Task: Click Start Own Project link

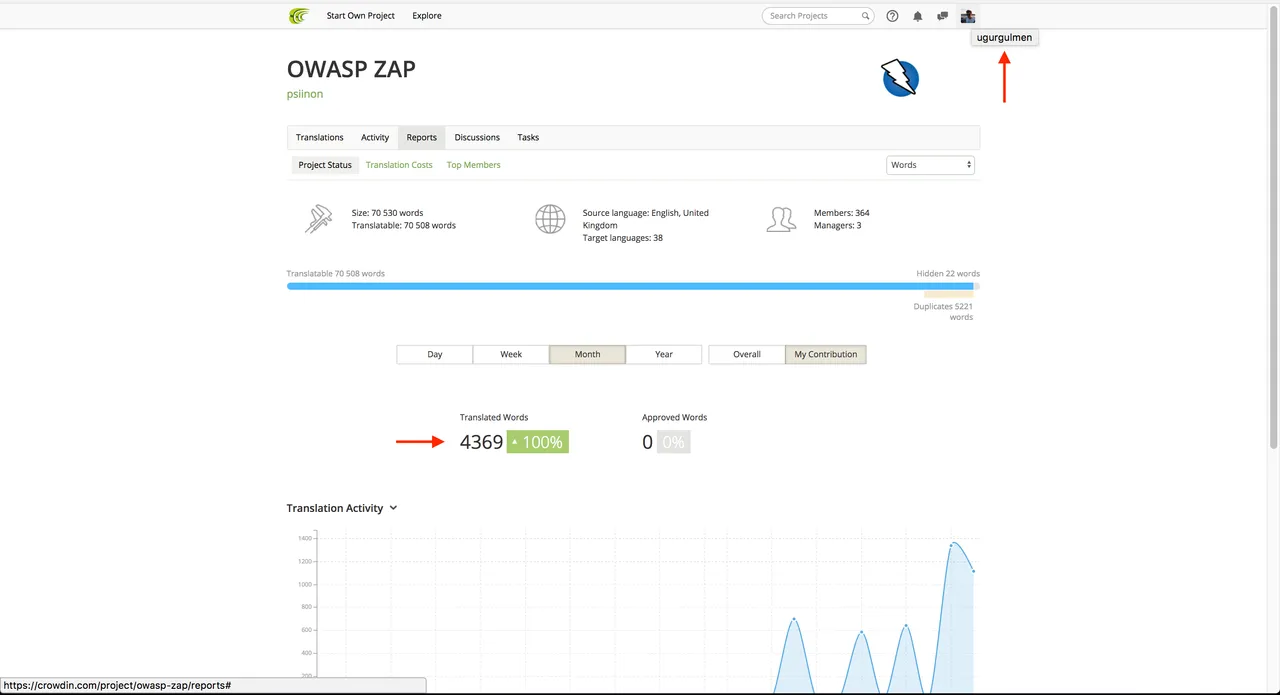Action: (360, 16)
